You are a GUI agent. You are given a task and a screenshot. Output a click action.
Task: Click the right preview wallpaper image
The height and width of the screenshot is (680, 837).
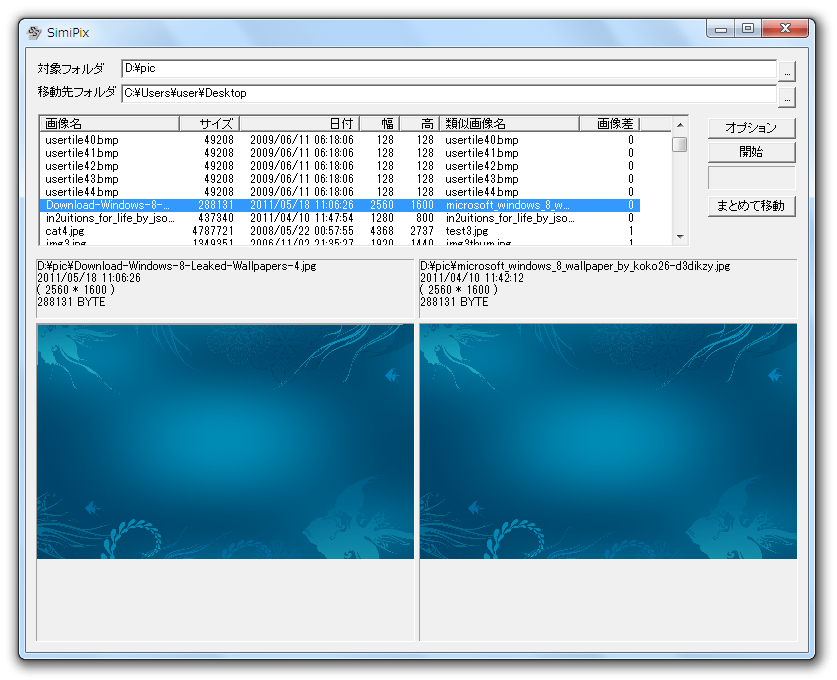(x=608, y=441)
